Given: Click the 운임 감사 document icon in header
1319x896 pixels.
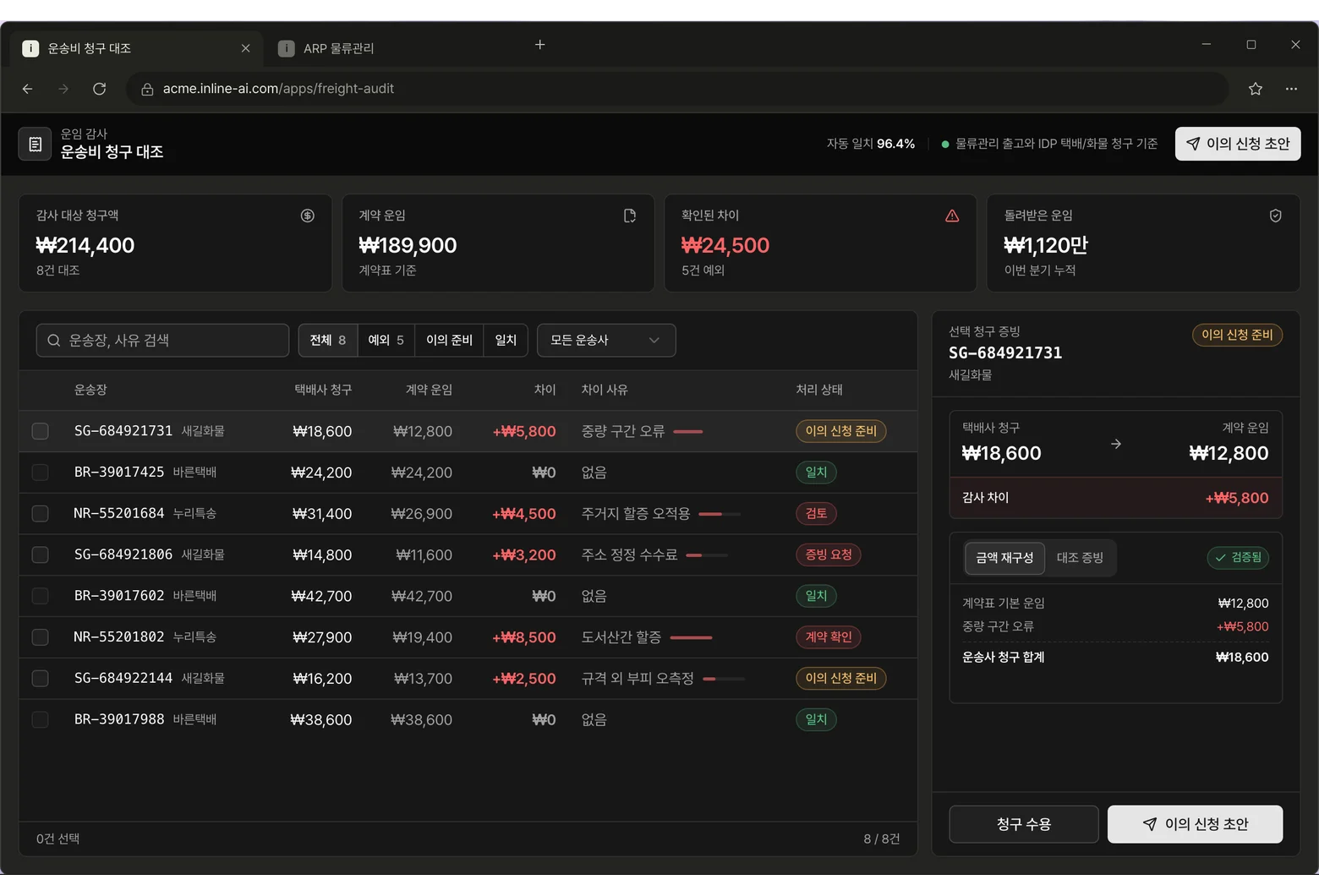Looking at the screenshot, I should 35,144.
